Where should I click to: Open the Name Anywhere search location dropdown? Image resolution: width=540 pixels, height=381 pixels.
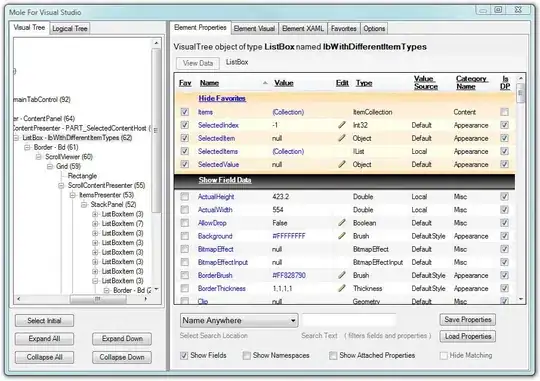tap(239, 320)
